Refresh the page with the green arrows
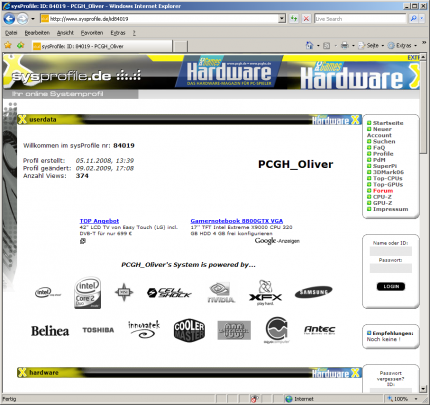Image resolution: width=430 pixels, height=405 pixels. click(294, 19)
